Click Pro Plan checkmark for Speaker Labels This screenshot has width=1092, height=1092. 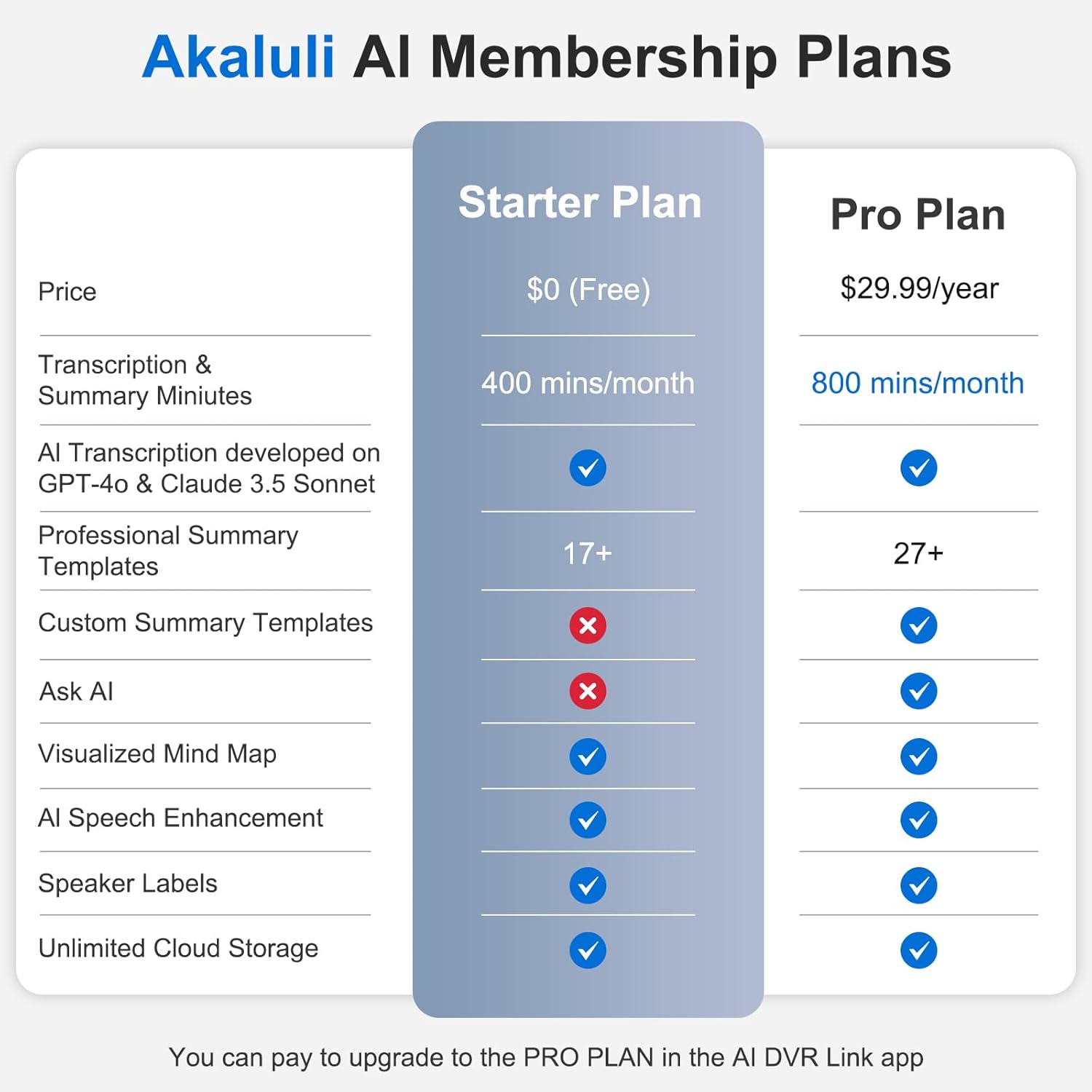[x=918, y=885]
